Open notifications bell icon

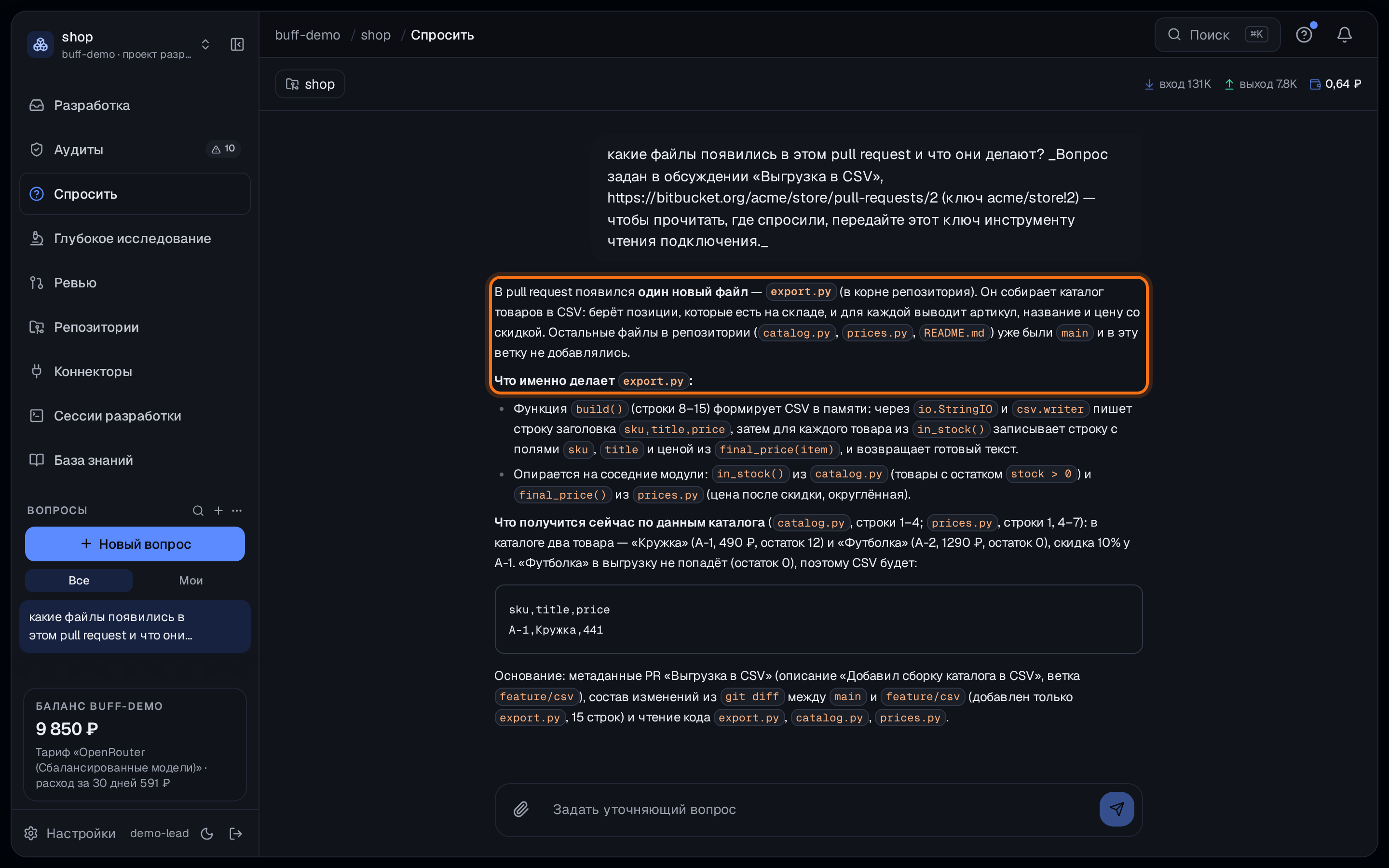[1345, 35]
